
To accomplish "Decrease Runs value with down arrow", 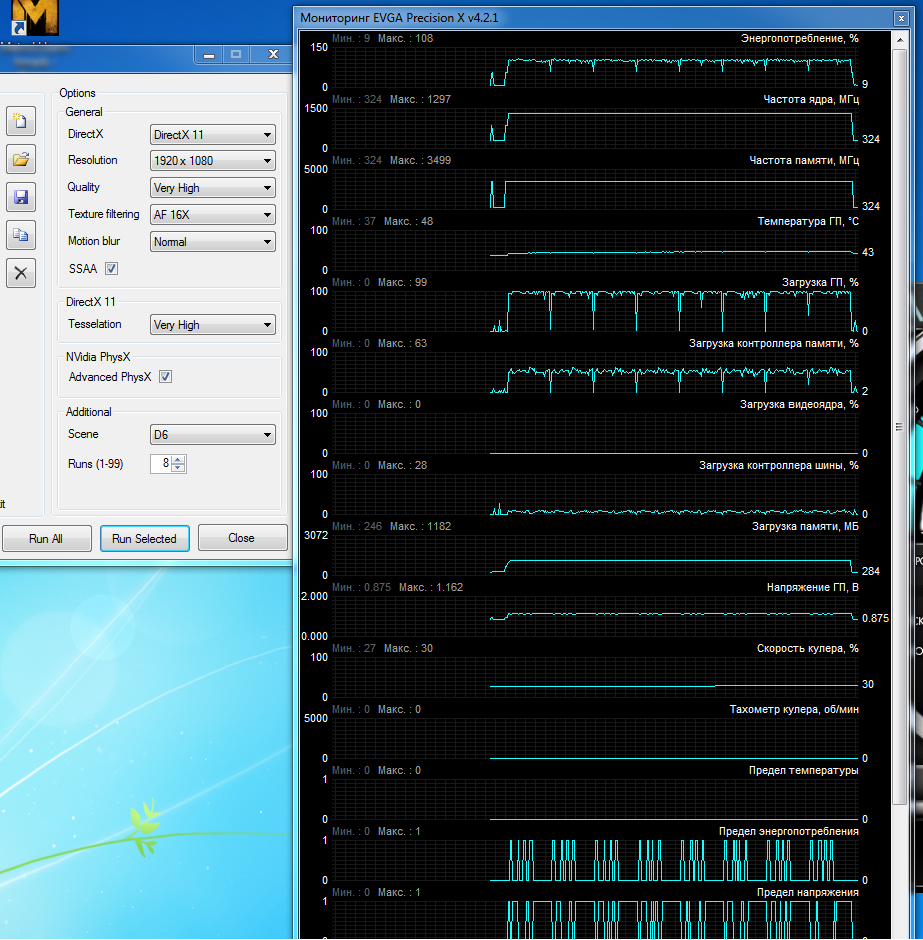I will pyautogui.click(x=178, y=468).
